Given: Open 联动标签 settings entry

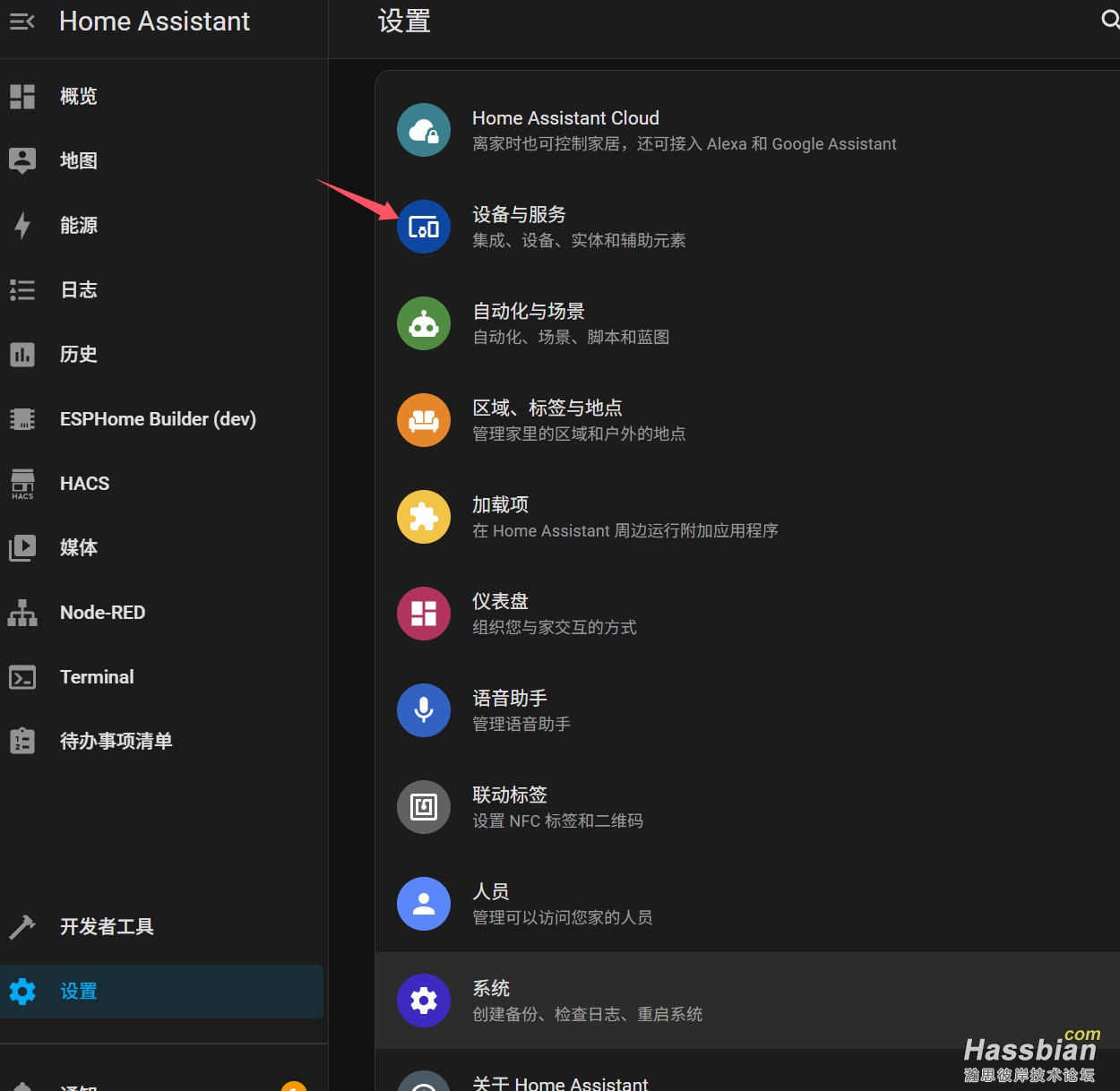Looking at the screenshot, I should point(747,807).
